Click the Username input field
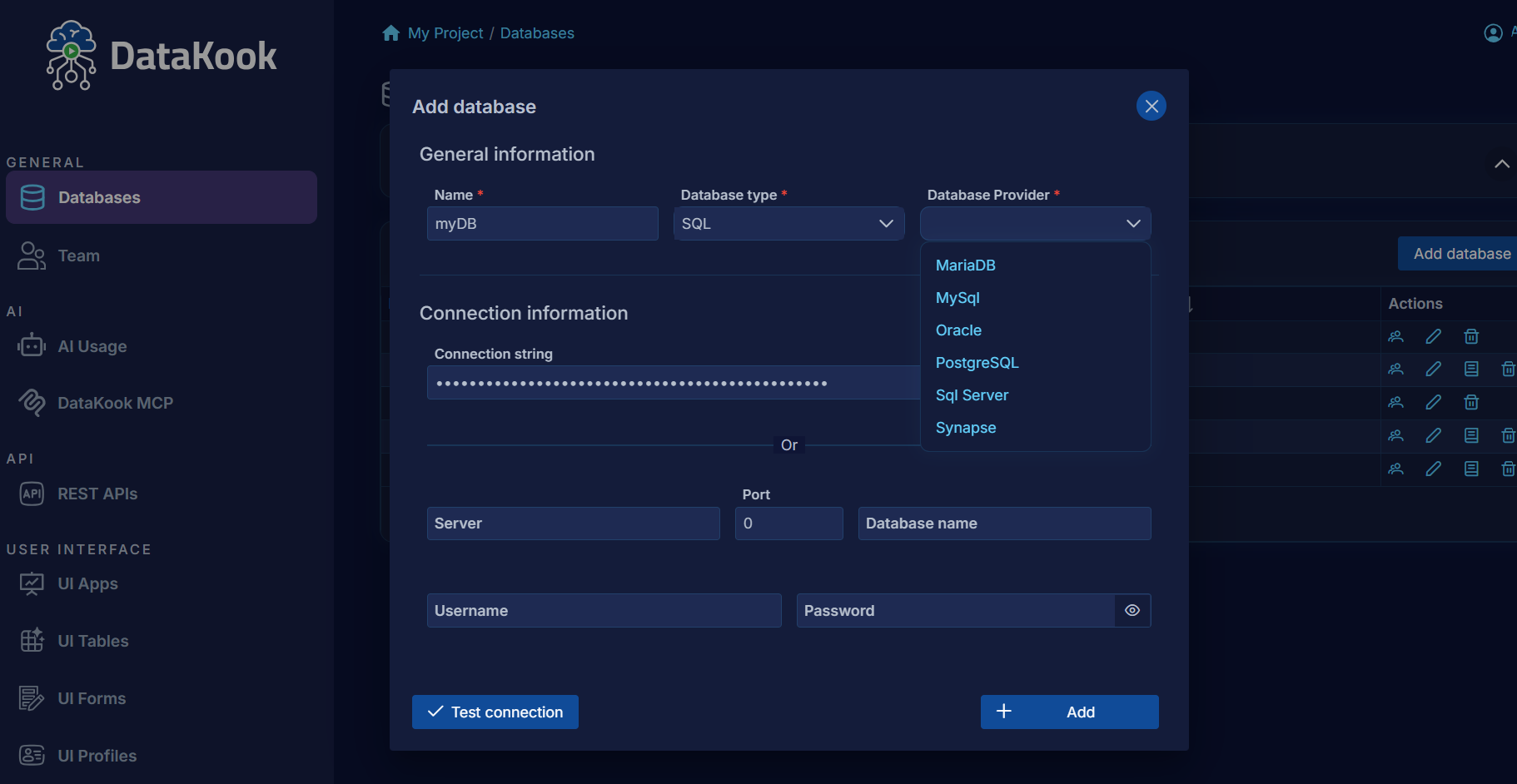The width and height of the screenshot is (1517, 784). pyautogui.click(x=604, y=610)
